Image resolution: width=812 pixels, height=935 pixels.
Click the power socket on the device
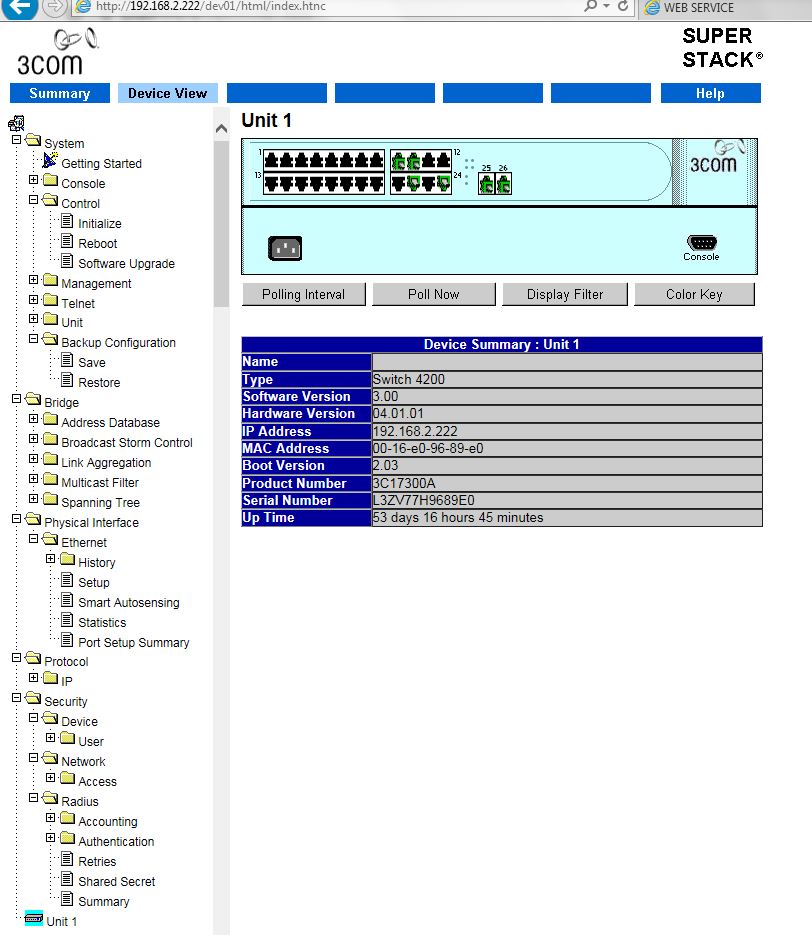coord(285,248)
